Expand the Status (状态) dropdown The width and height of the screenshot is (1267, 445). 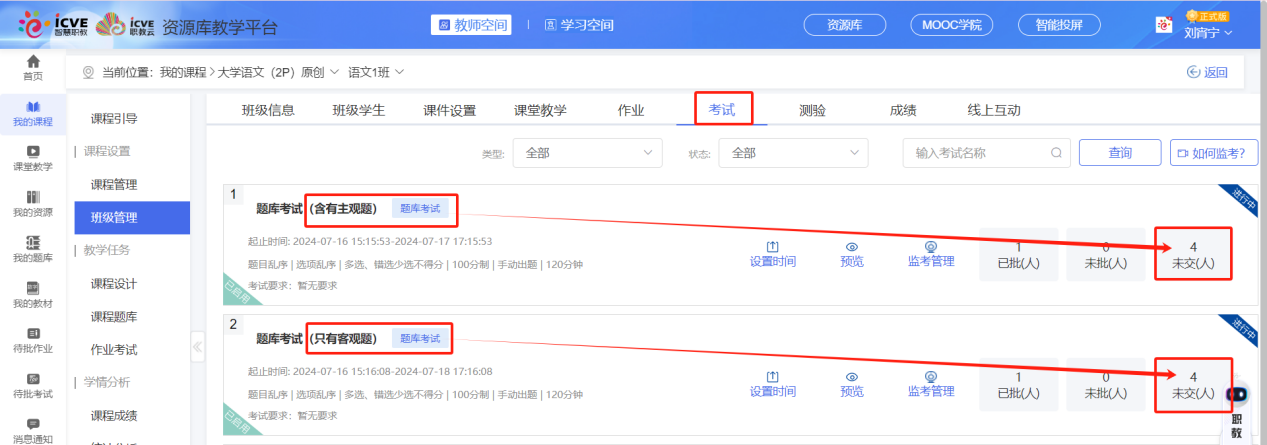pos(795,153)
